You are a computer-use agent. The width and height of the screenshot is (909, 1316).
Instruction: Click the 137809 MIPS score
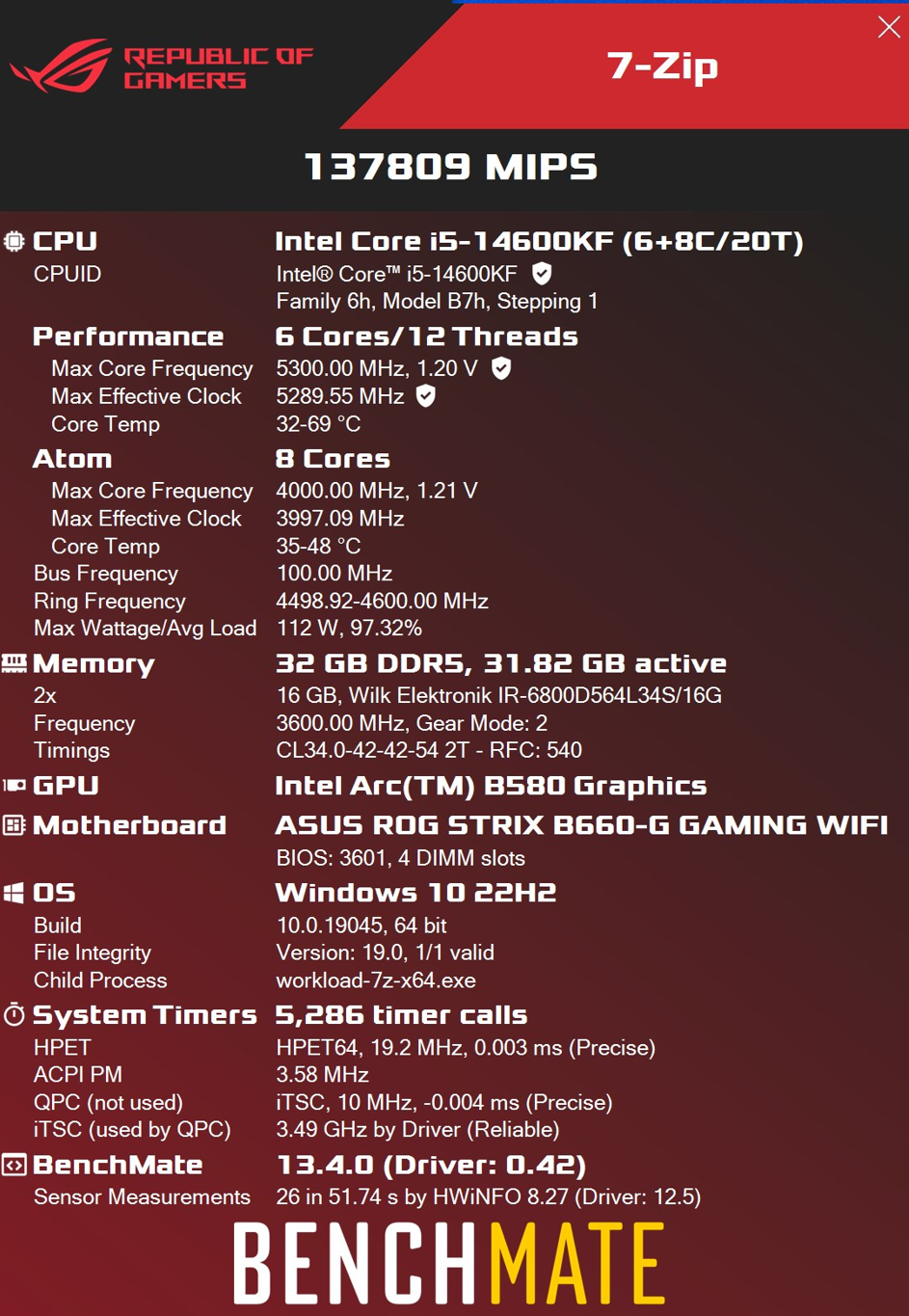451,167
